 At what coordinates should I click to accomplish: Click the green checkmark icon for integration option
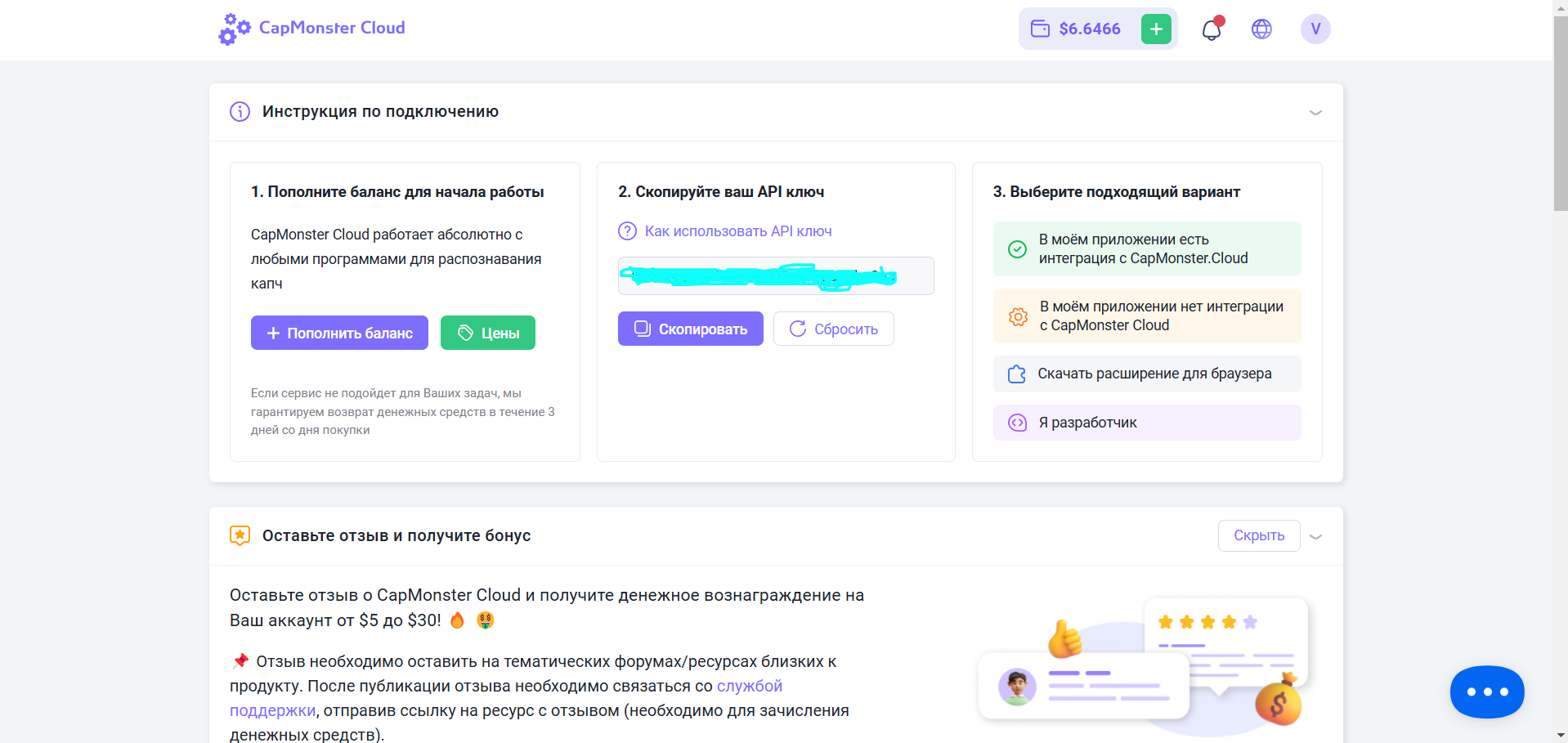point(1017,249)
